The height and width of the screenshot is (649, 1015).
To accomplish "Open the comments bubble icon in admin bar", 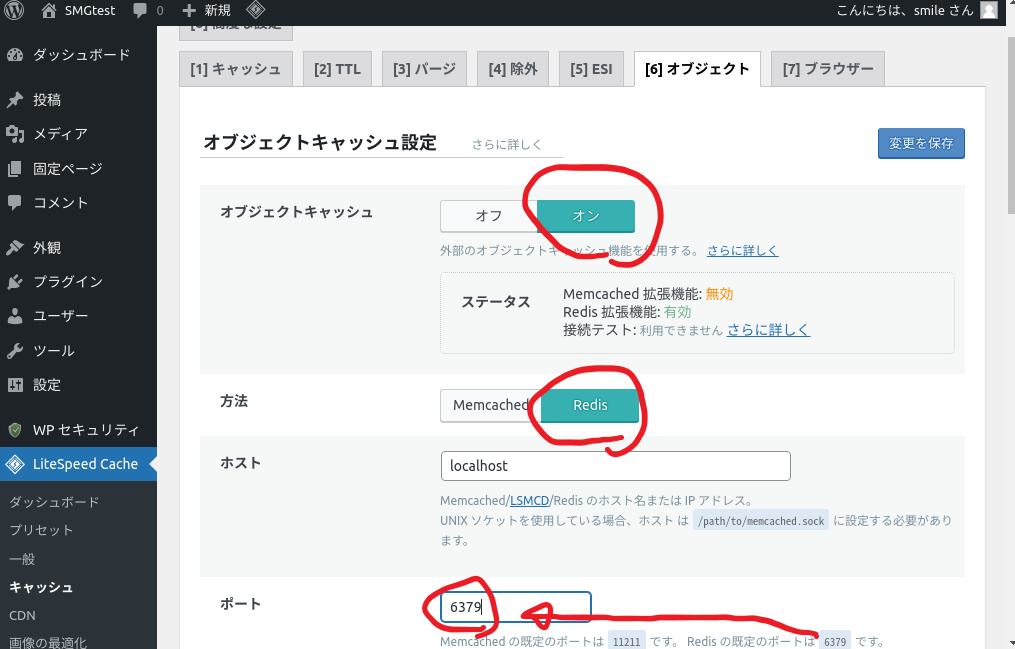I will tap(140, 10).
